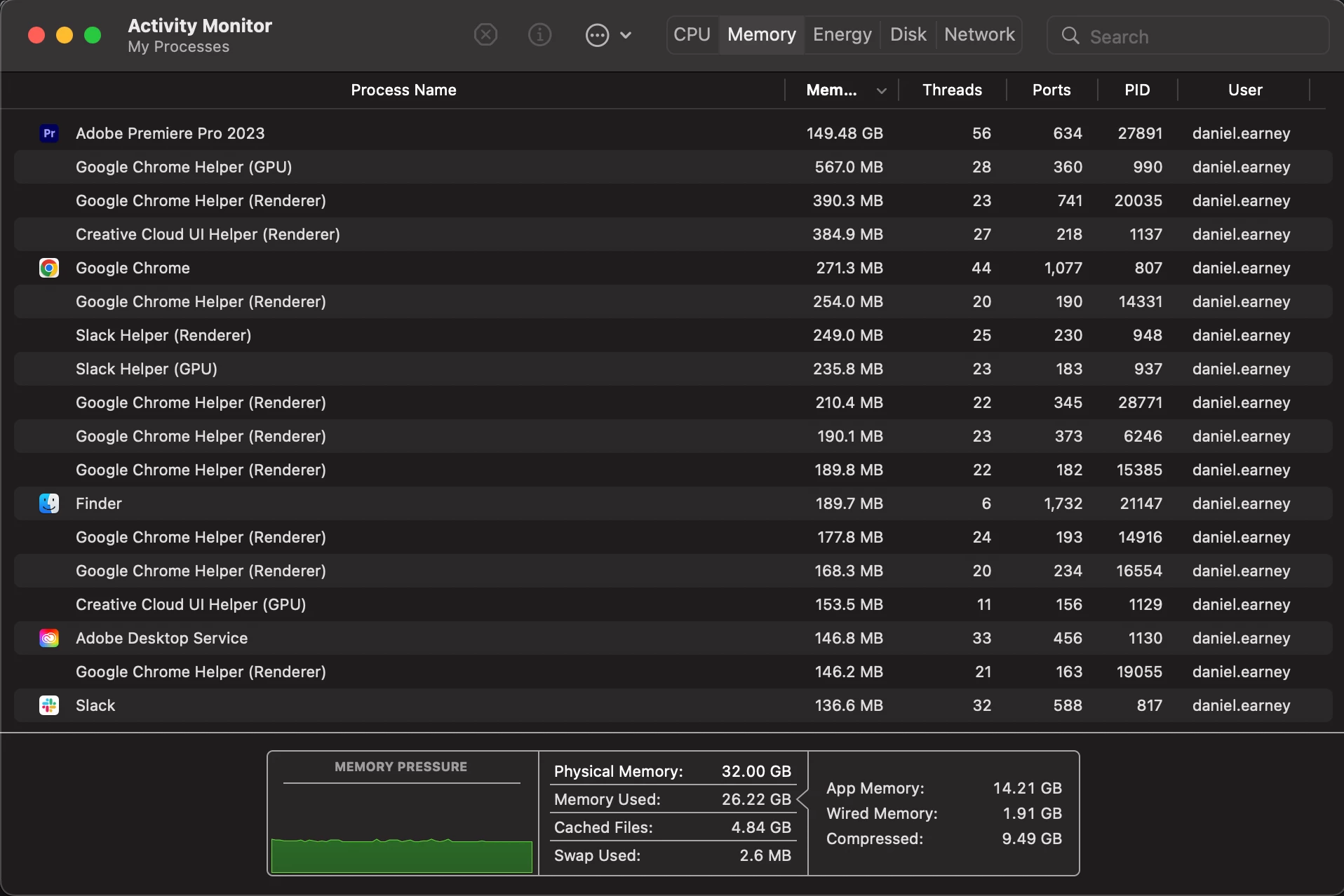
Task: Select Chrome Helper Renderer with PID 28771
Action: coord(673,402)
